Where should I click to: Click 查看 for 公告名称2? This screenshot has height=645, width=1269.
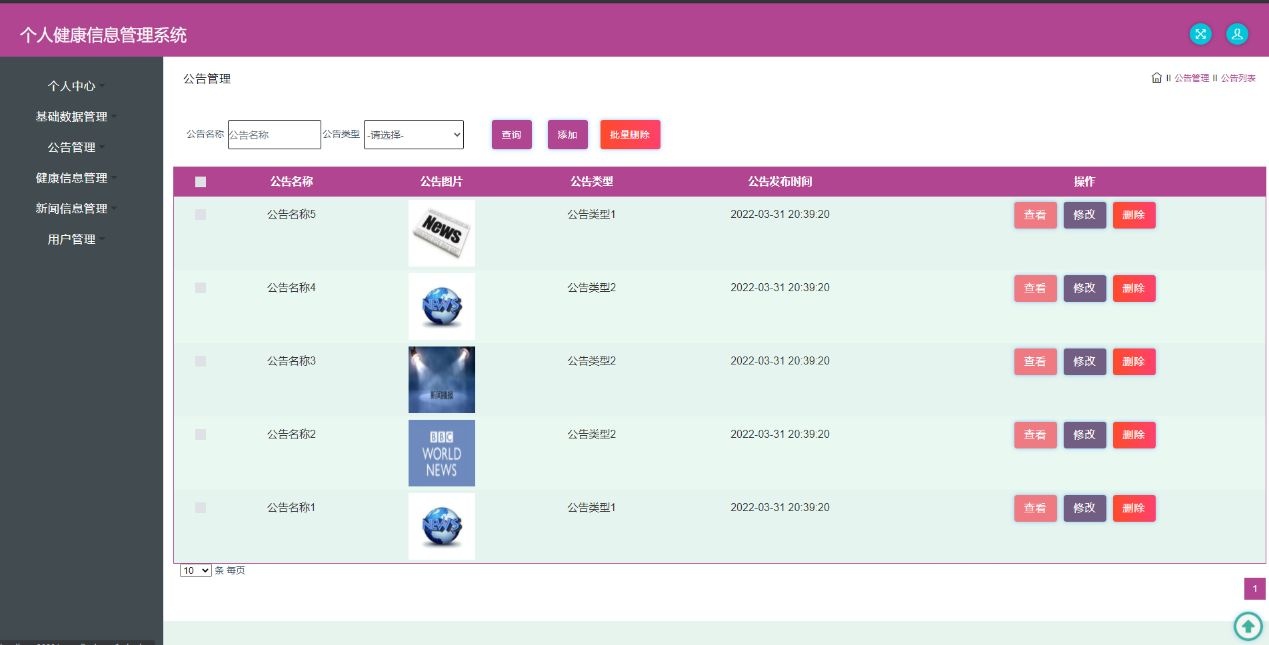click(x=1035, y=435)
